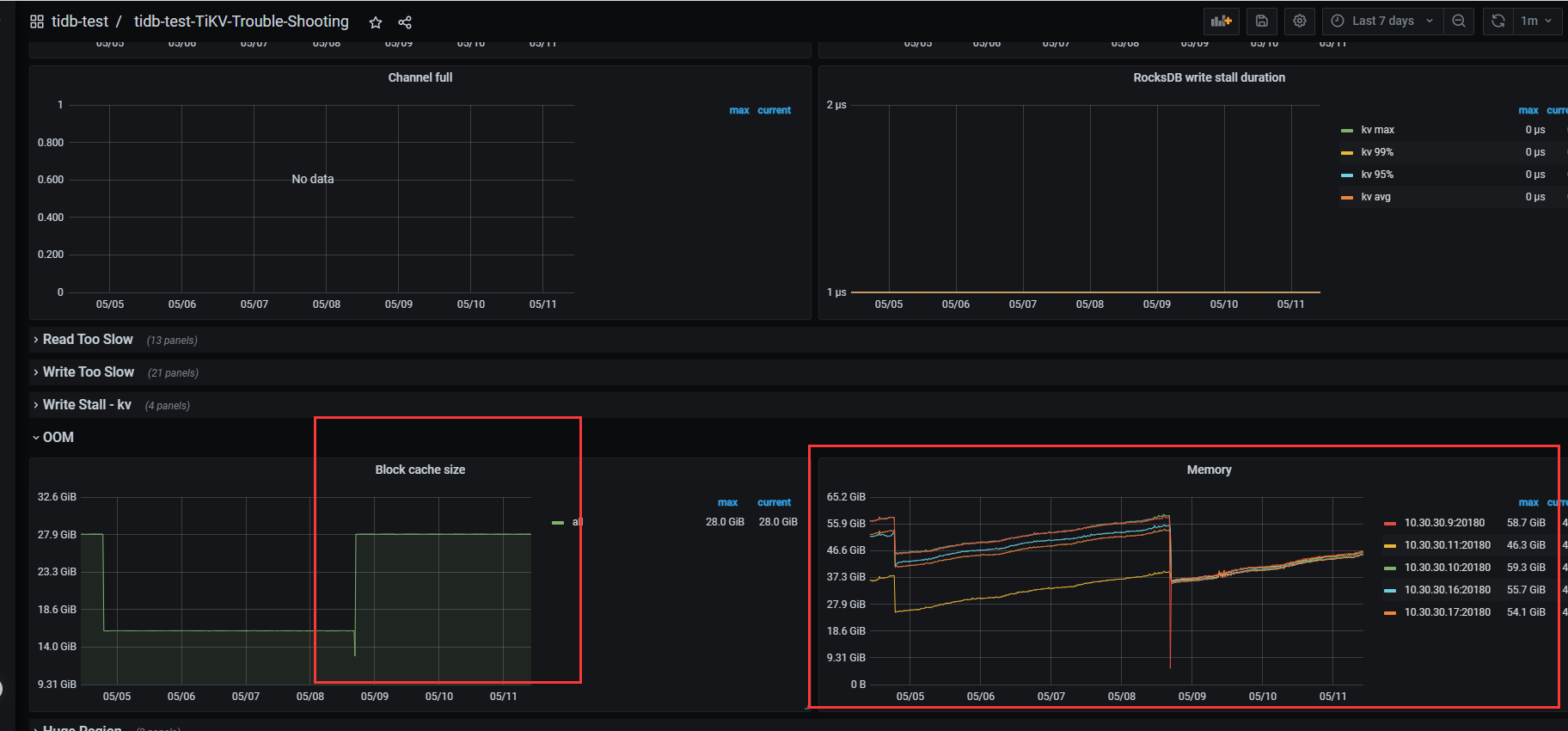Toggle 10.30.30.9:20180 memory series
Image resolution: width=1568 pixels, height=731 pixels.
point(1444,523)
